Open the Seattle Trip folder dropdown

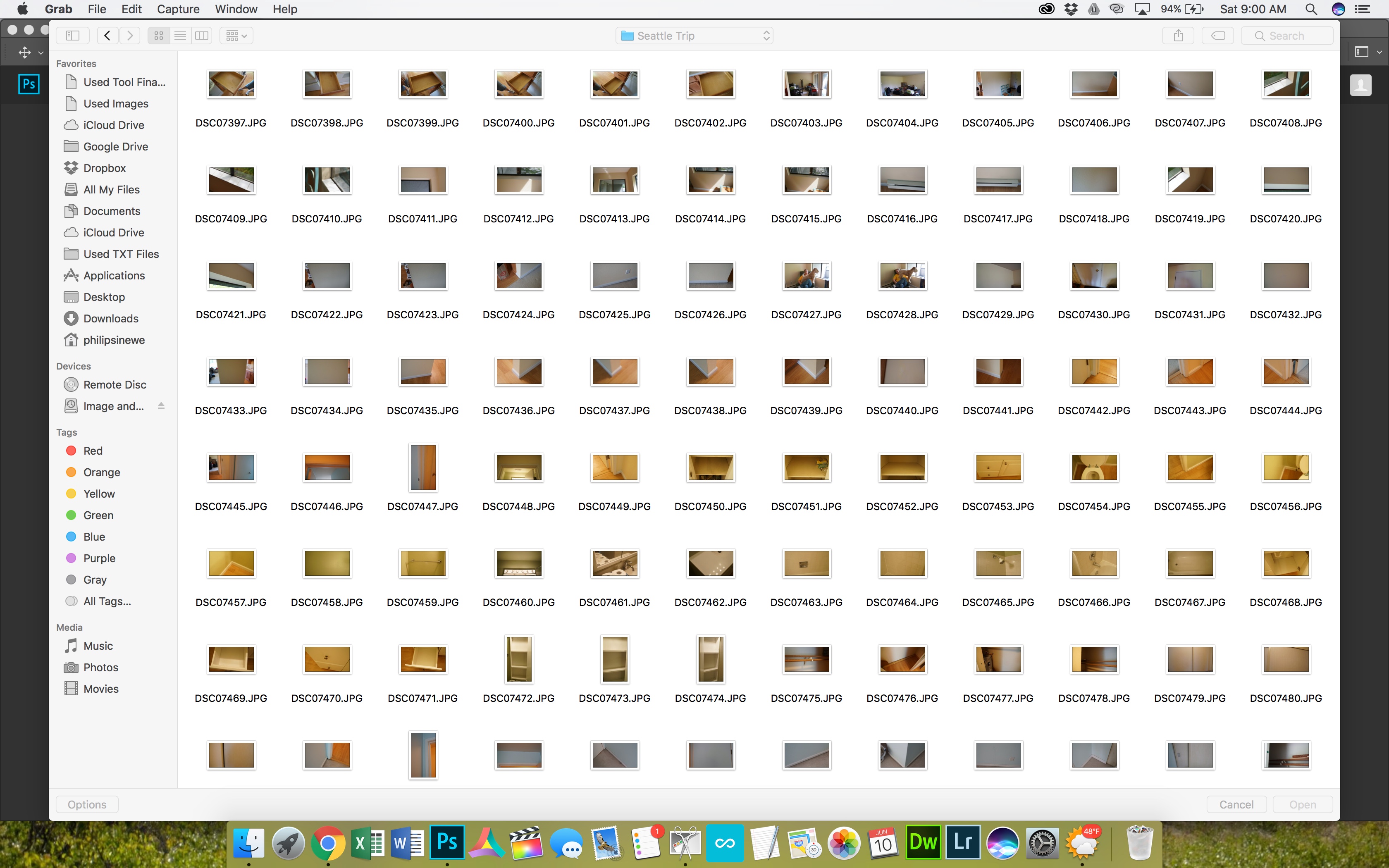tap(694, 36)
